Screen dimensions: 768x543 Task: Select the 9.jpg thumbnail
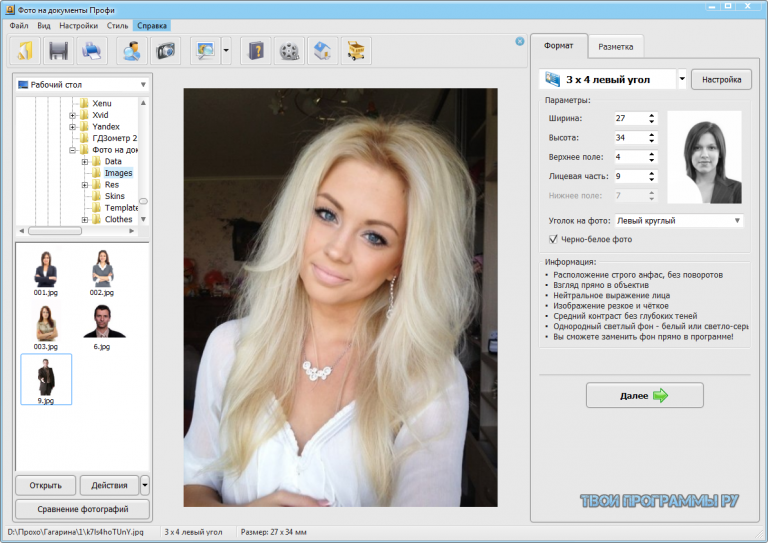[x=46, y=379]
